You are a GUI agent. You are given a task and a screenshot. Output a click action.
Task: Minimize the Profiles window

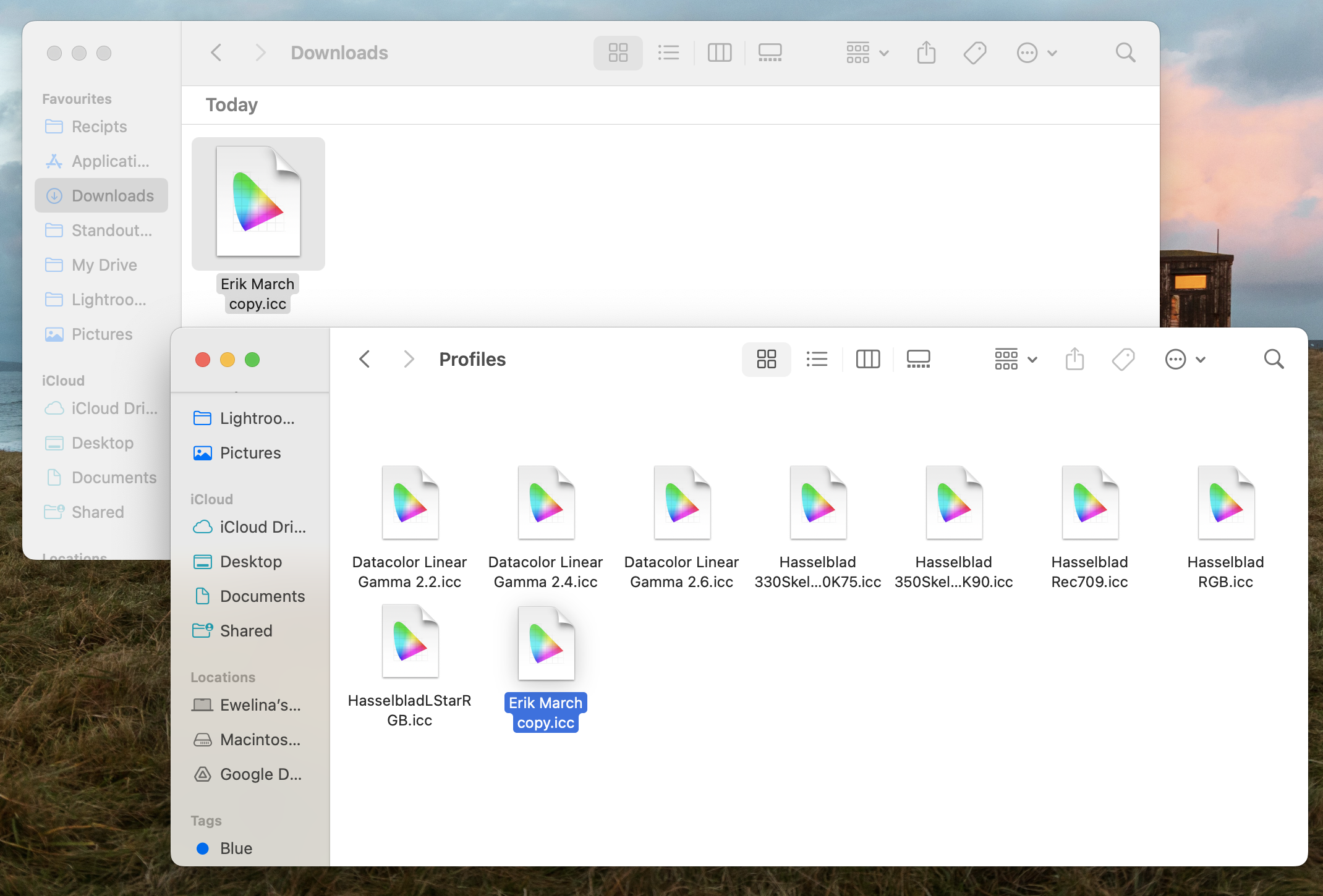[228, 360]
